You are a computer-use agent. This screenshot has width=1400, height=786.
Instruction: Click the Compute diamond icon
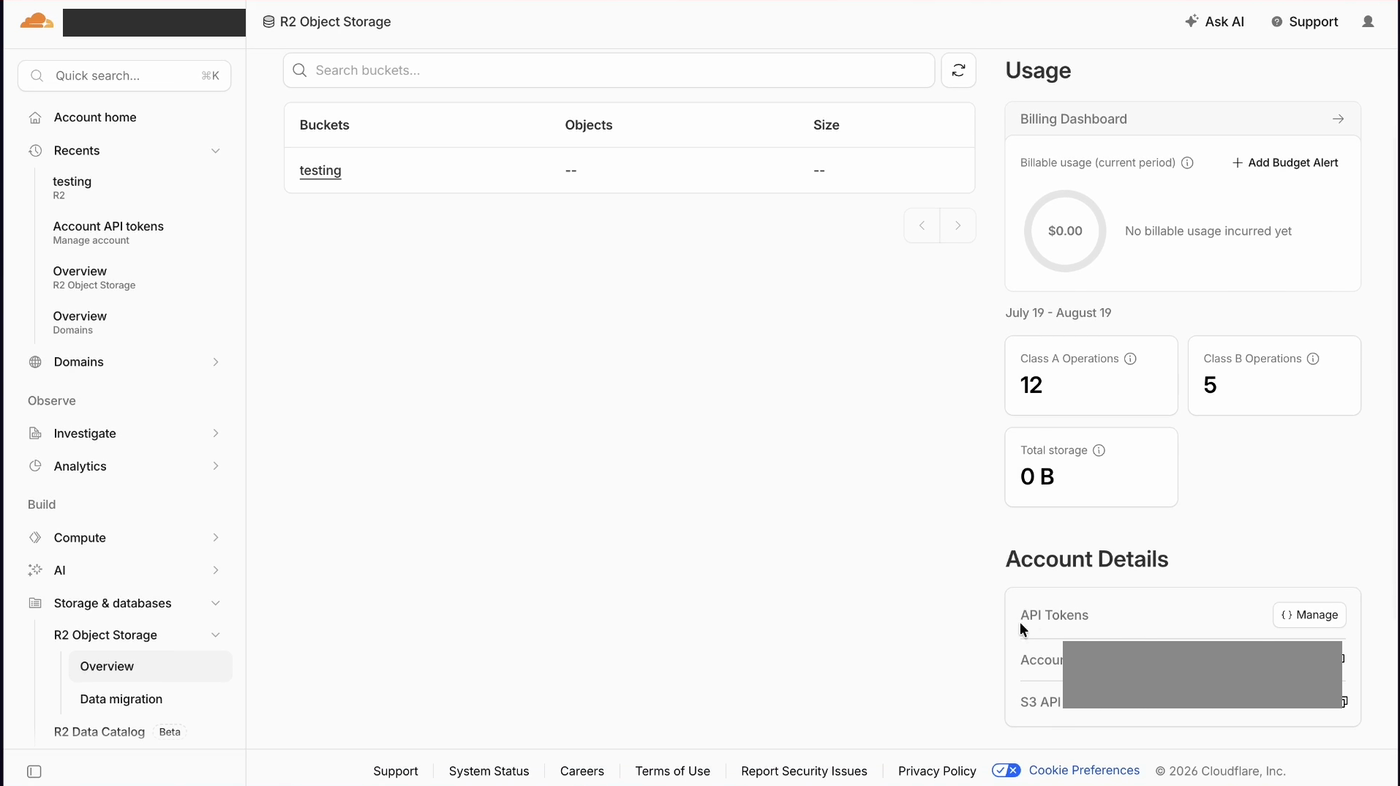point(35,537)
